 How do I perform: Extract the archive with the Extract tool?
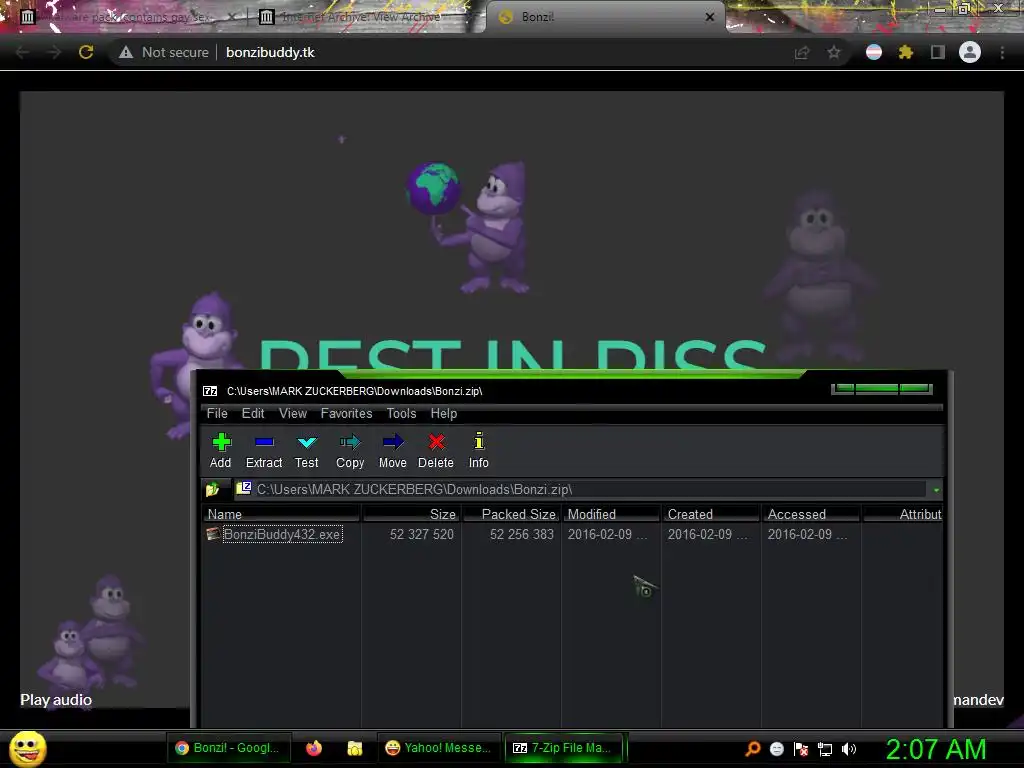pos(264,451)
